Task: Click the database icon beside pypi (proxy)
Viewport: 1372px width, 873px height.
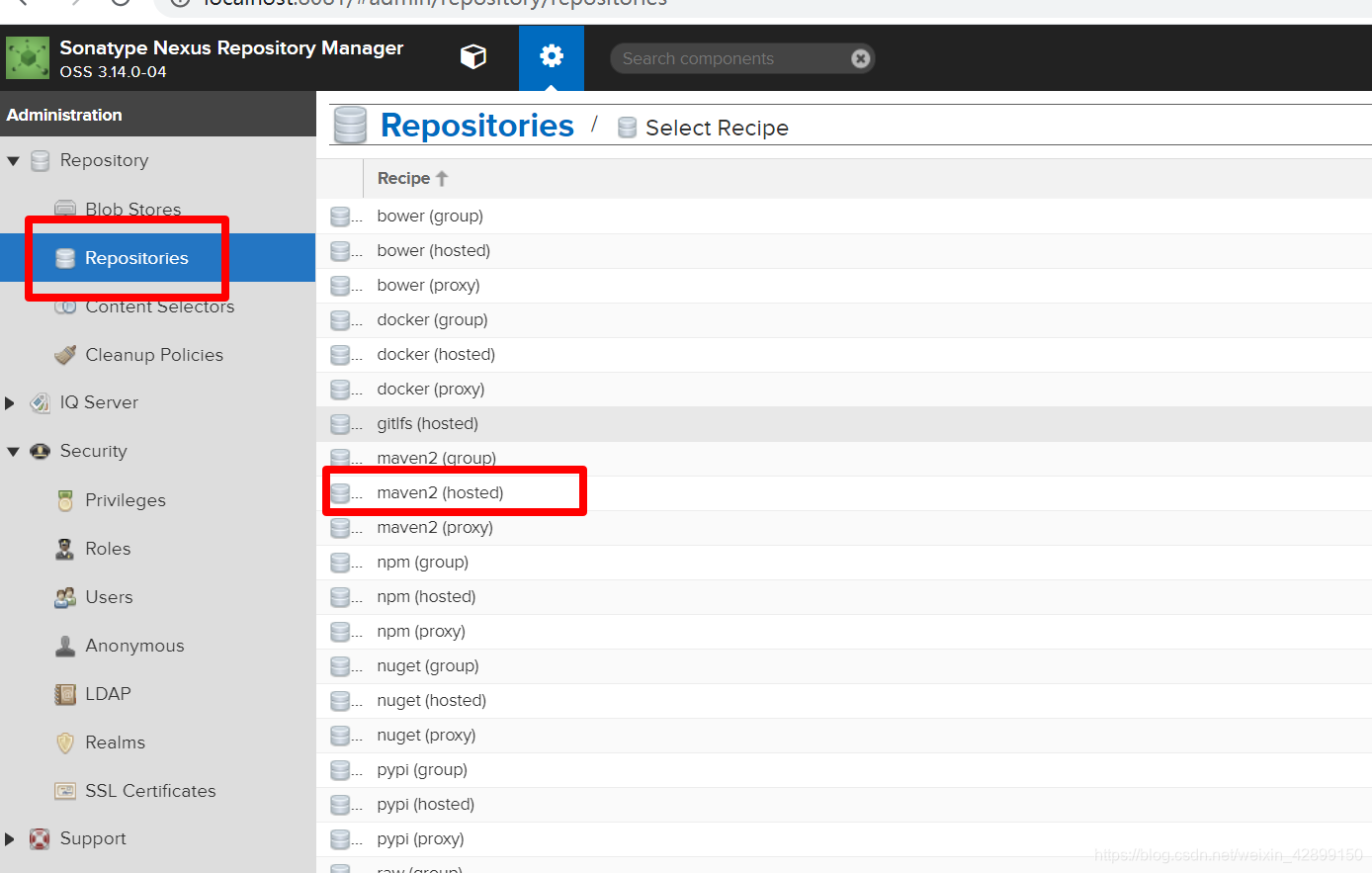Action: (x=341, y=839)
